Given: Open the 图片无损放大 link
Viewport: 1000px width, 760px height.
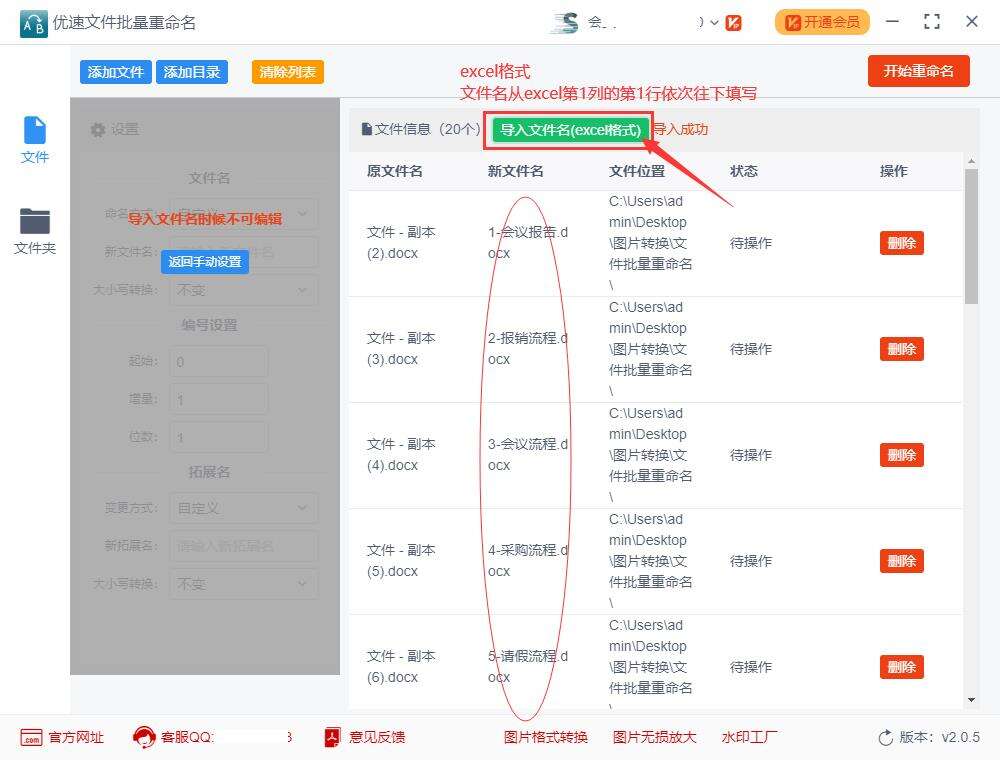Looking at the screenshot, I should point(654,737).
